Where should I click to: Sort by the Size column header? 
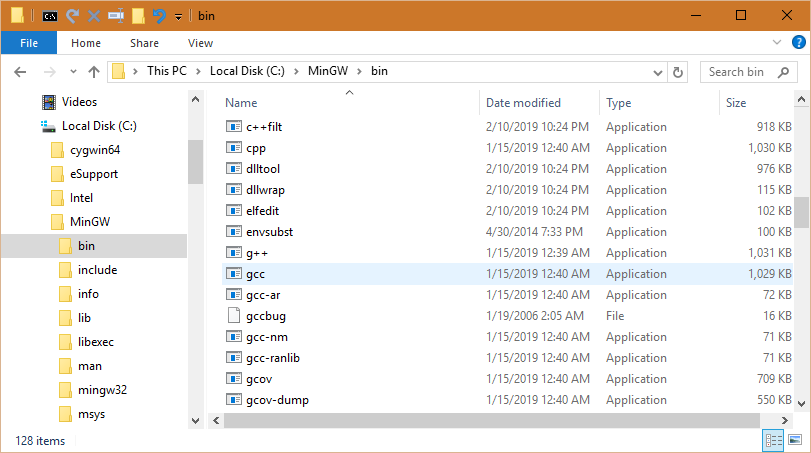tap(735, 103)
